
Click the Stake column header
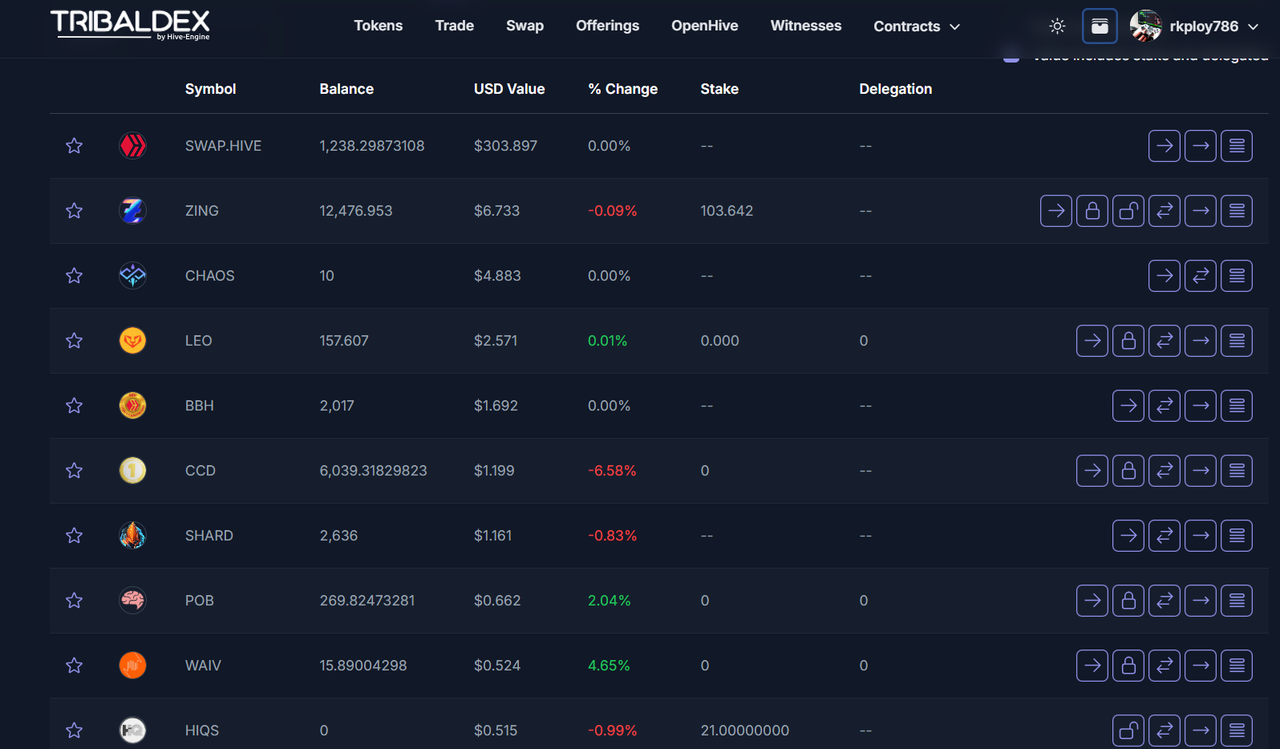(720, 89)
